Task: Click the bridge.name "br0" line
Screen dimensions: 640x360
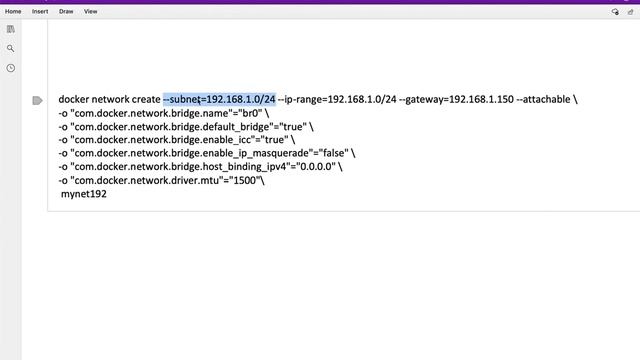Action: tap(164, 113)
